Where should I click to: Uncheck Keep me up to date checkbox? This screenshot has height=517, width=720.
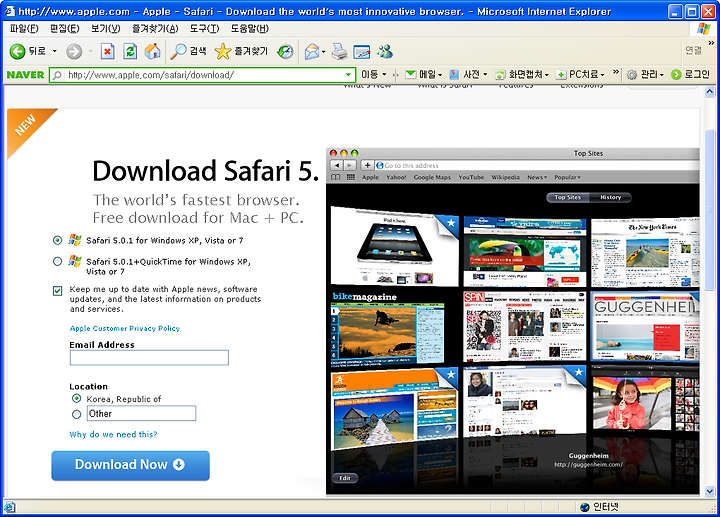(57, 291)
